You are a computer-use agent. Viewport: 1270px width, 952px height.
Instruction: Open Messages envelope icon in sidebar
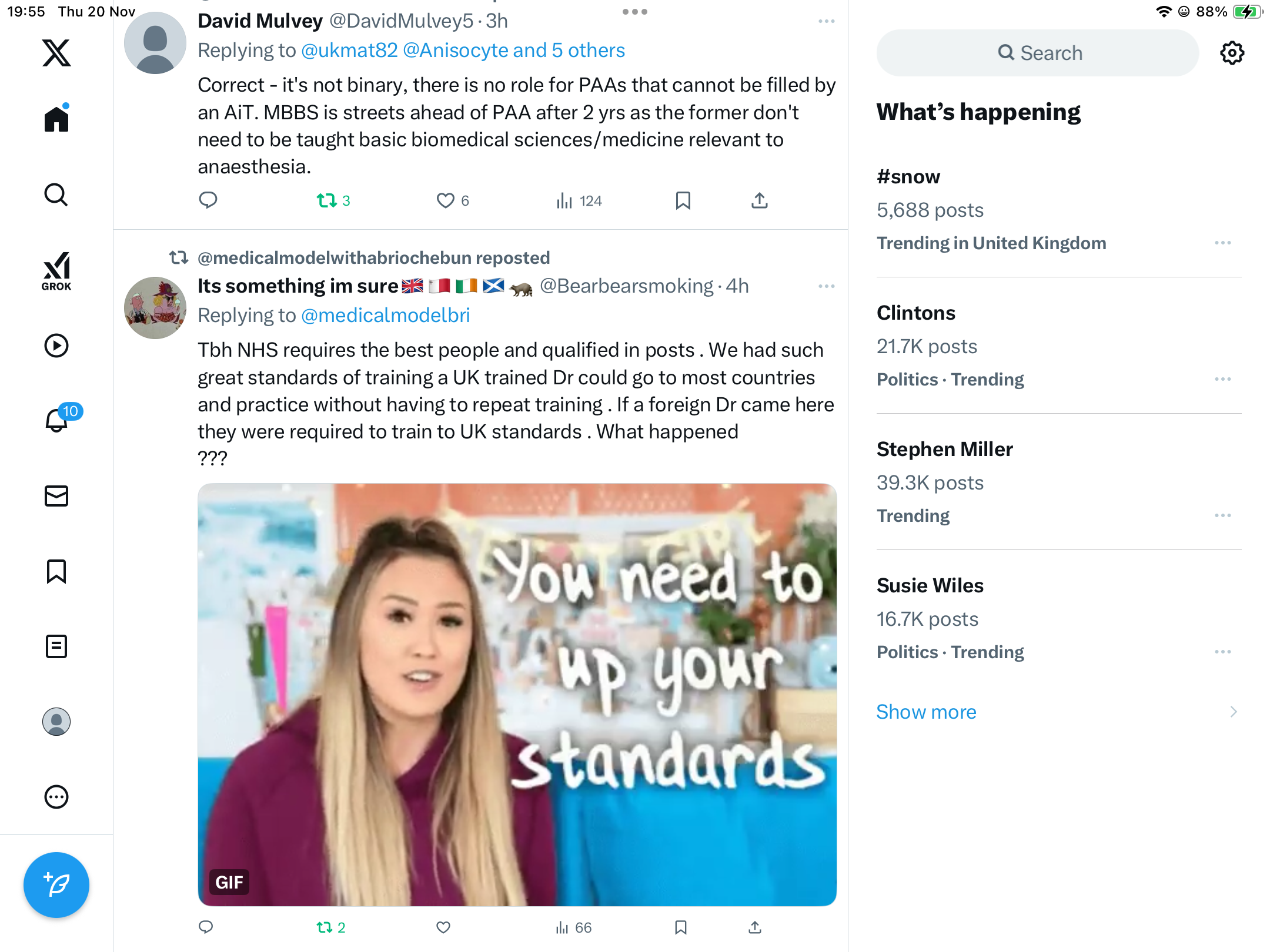coord(56,496)
